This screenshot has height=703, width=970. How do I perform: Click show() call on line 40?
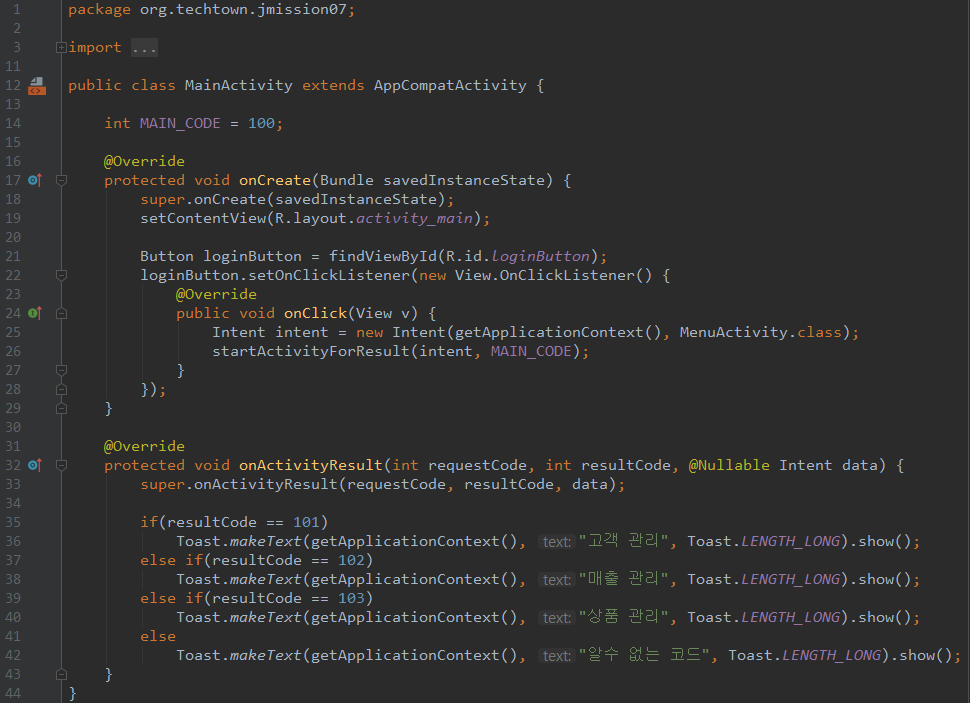pyautogui.click(x=885, y=618)
